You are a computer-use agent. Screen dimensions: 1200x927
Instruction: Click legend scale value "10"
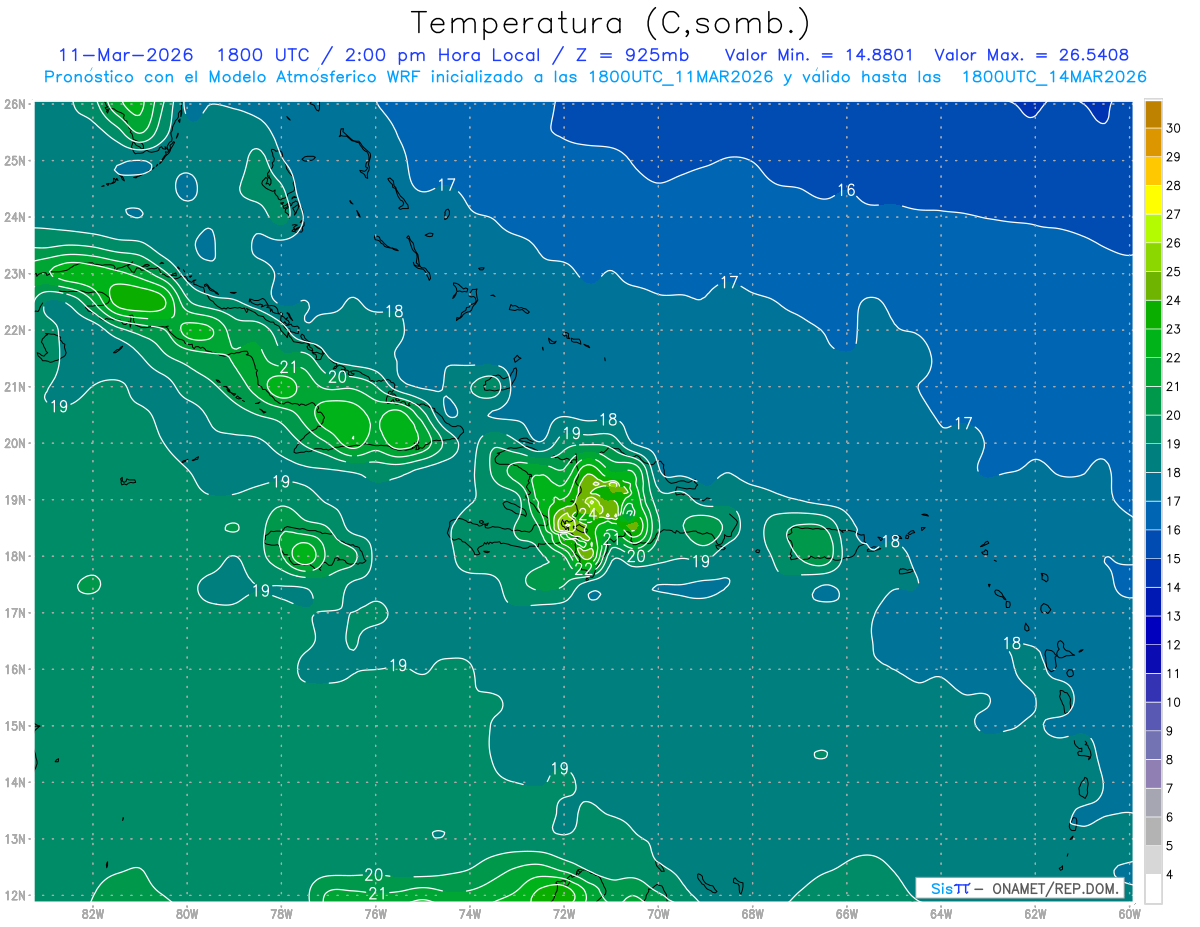(1173, 702)
